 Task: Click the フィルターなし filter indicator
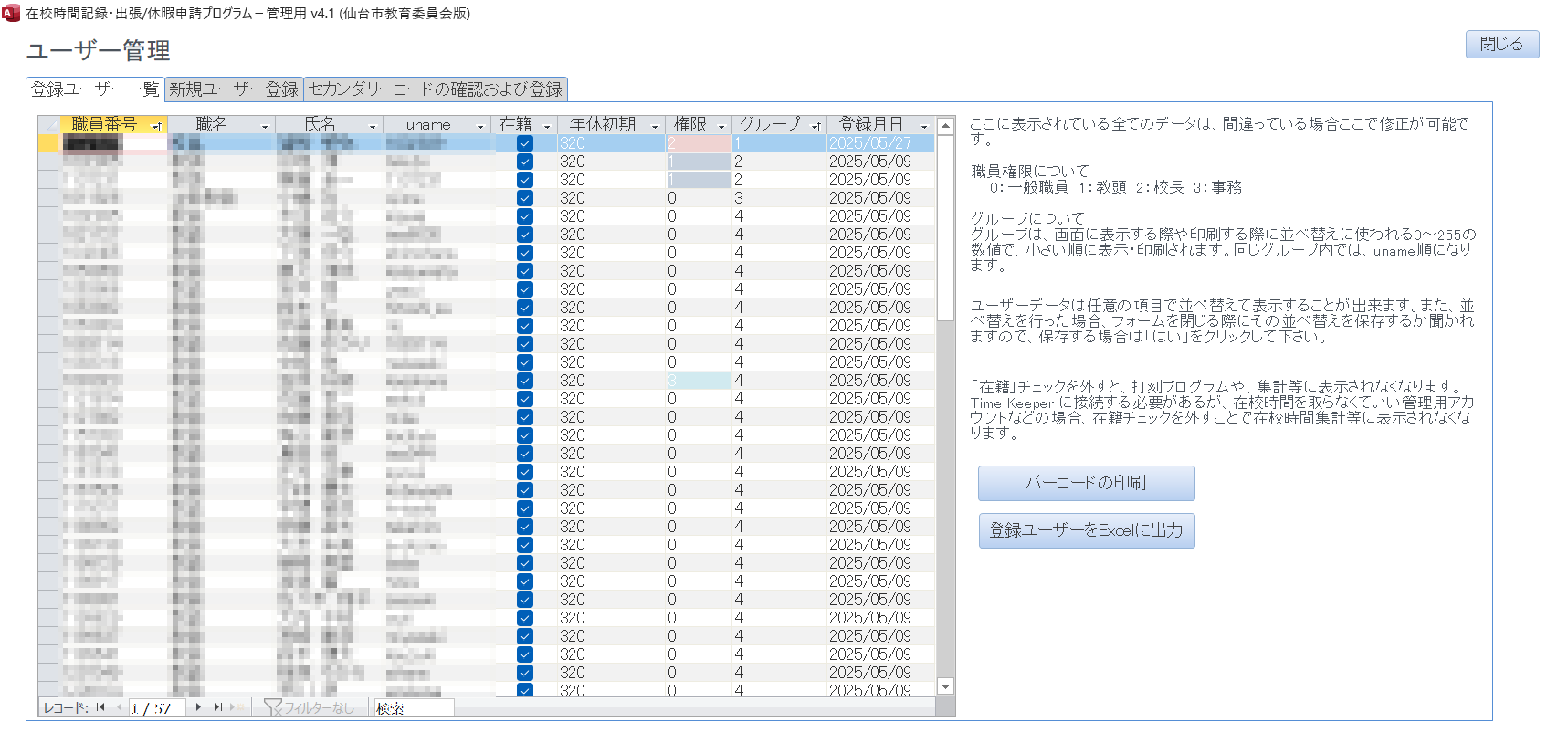pos(309,707)
